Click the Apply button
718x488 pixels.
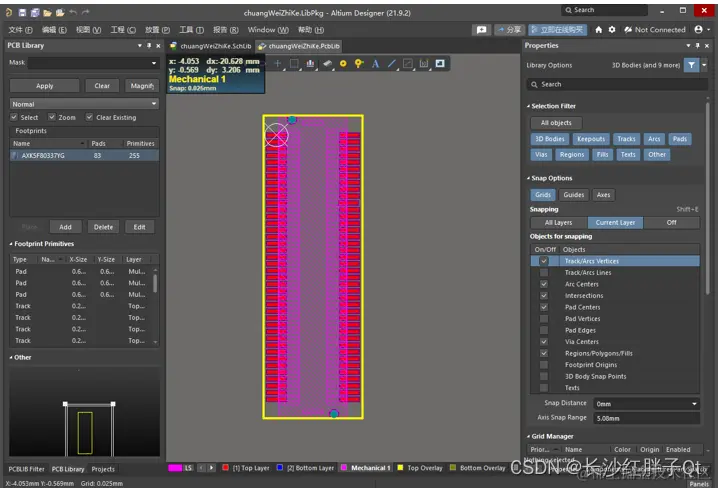[44, 86]
